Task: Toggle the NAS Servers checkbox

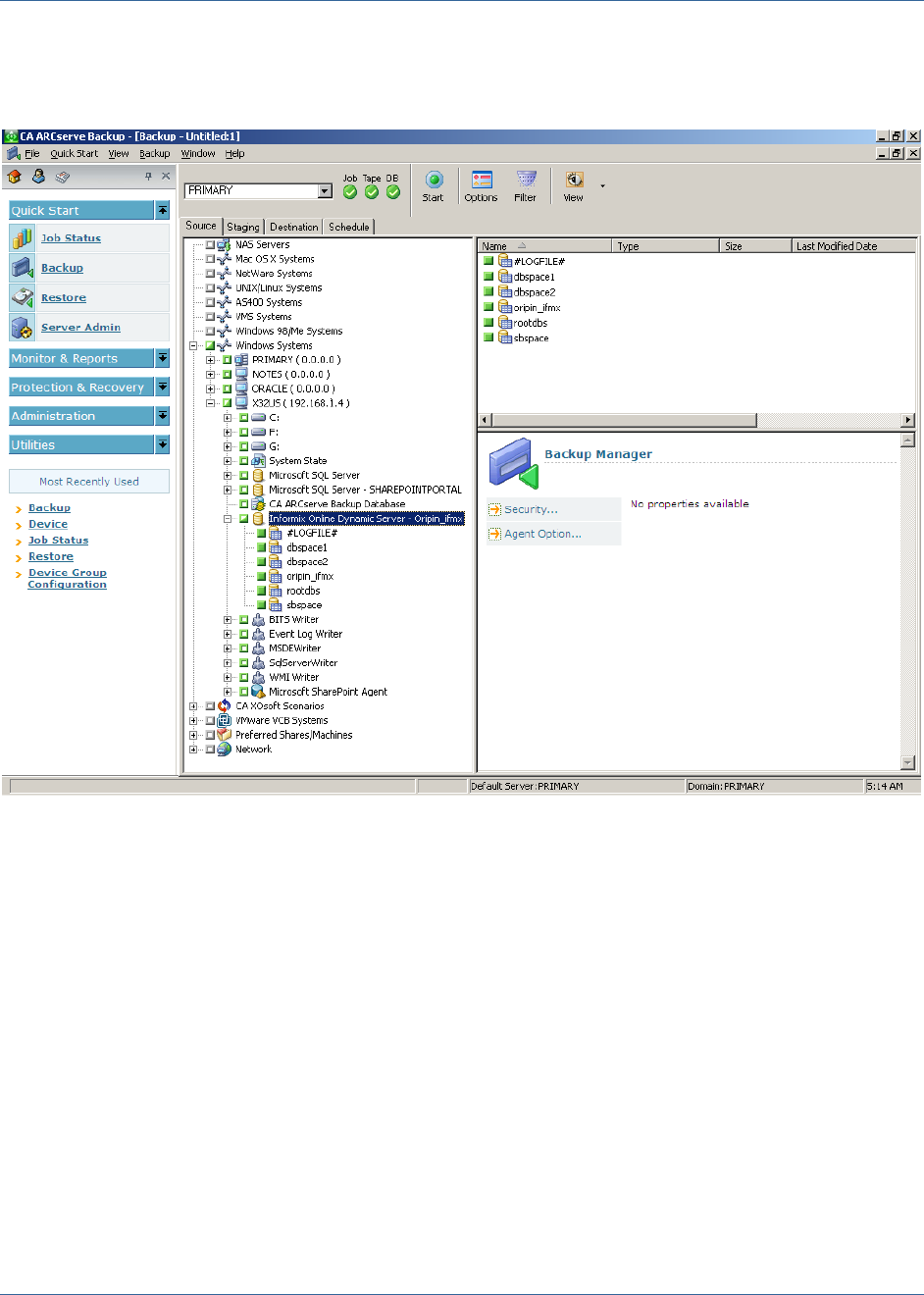Action: [x=210, y=245]
